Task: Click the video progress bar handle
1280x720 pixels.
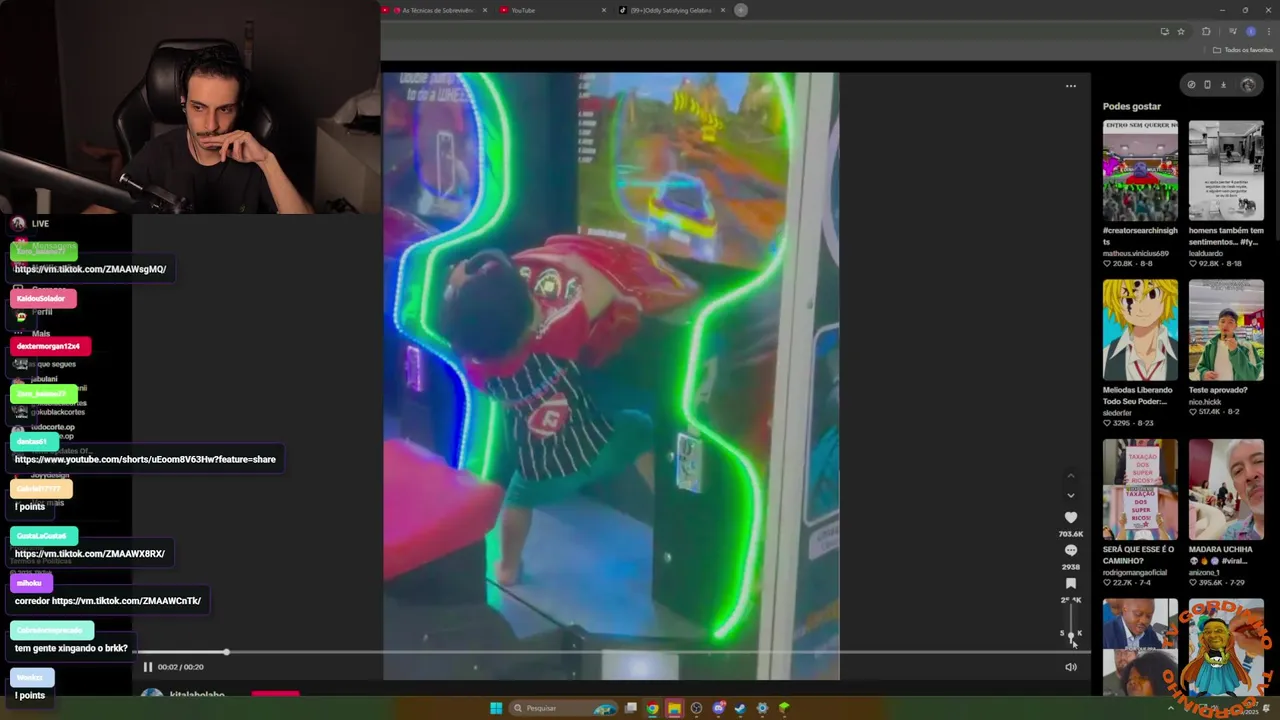Action: (226, 652)
